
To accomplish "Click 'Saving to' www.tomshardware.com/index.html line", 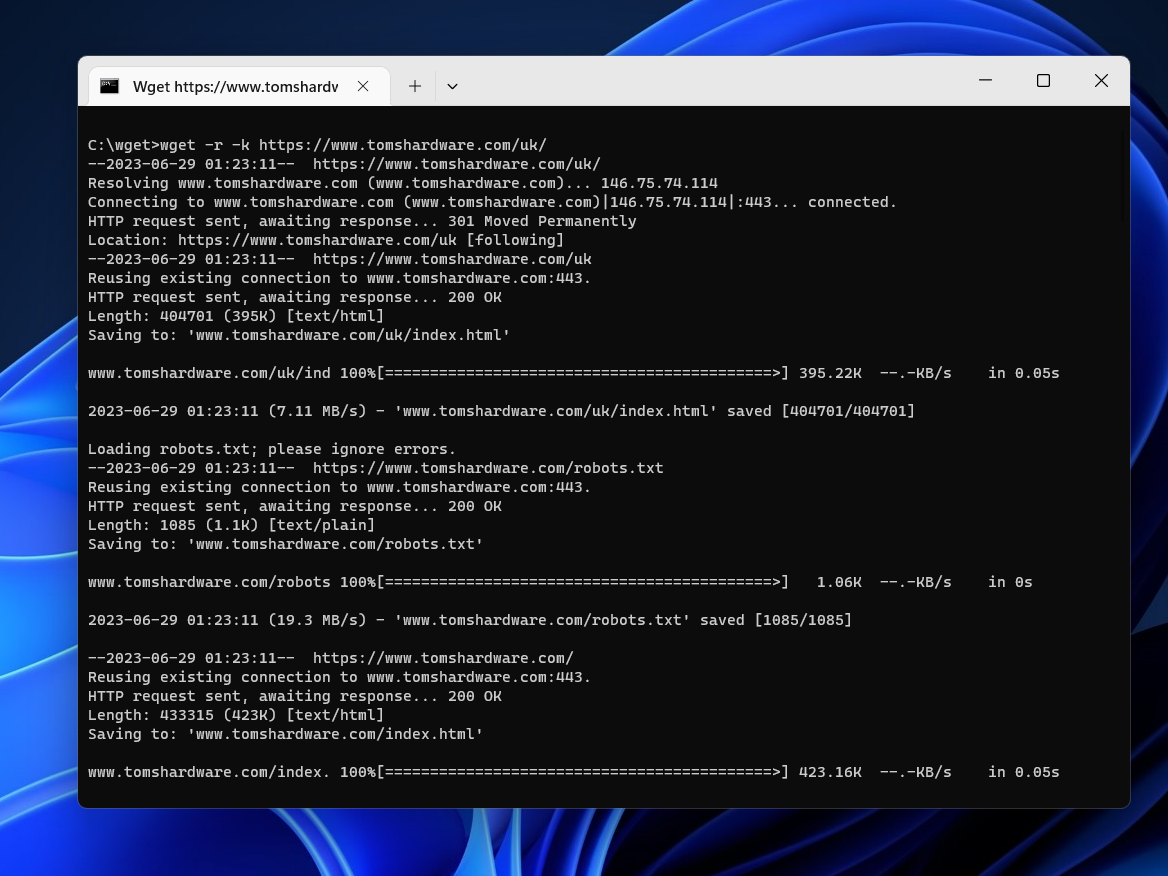I will click(x=285, y=734).
